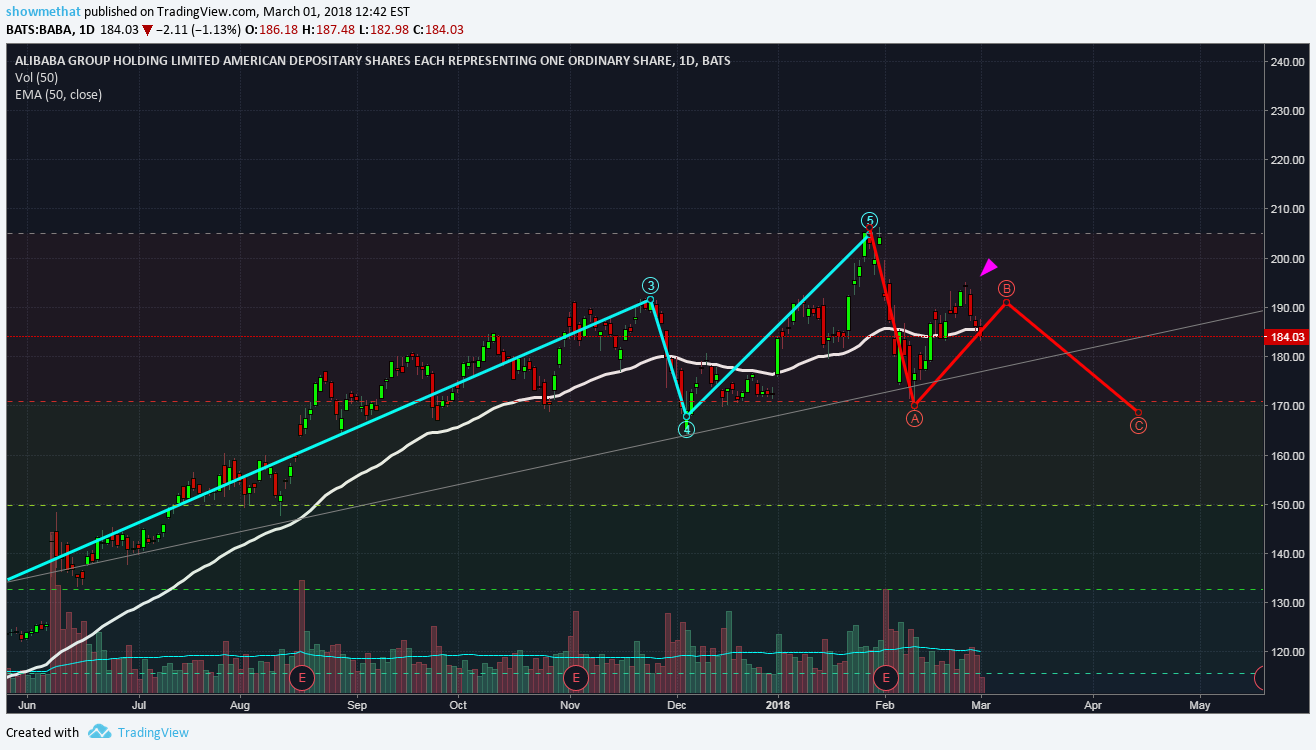Click the February earnings E marker
Screen dimensions: 1316x750
(886, 678)
